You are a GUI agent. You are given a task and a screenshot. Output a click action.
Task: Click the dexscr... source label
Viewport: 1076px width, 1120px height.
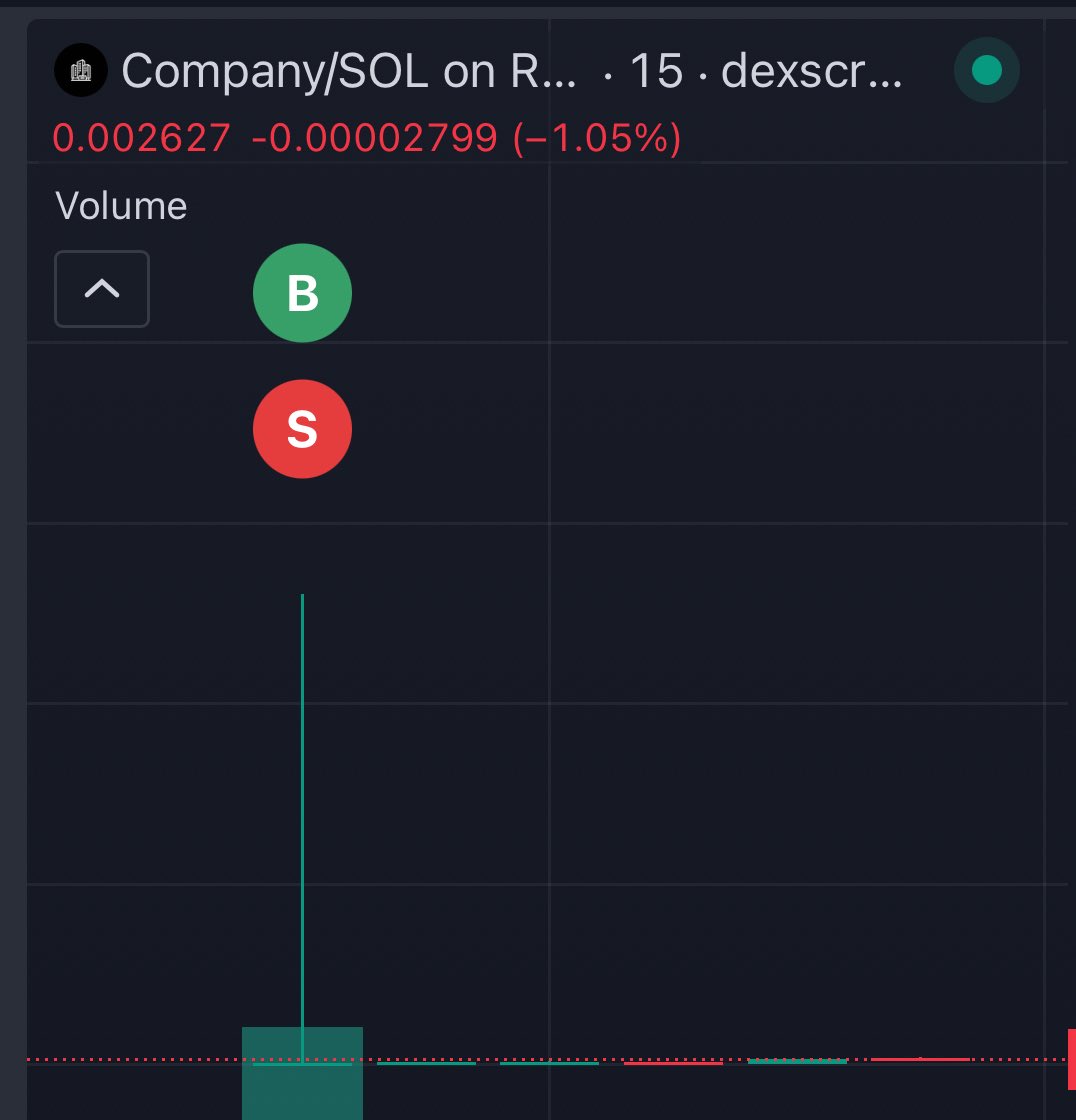tap(812, 71)
